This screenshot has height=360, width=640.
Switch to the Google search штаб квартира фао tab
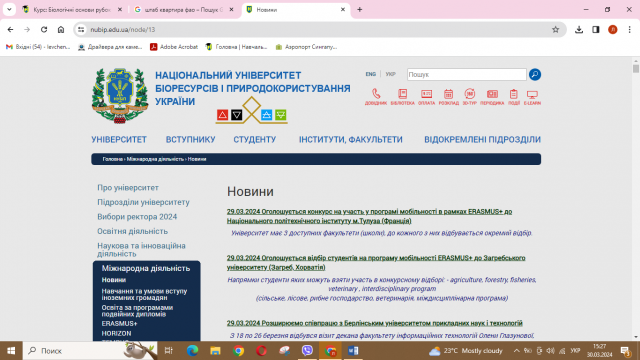[183, 9]
